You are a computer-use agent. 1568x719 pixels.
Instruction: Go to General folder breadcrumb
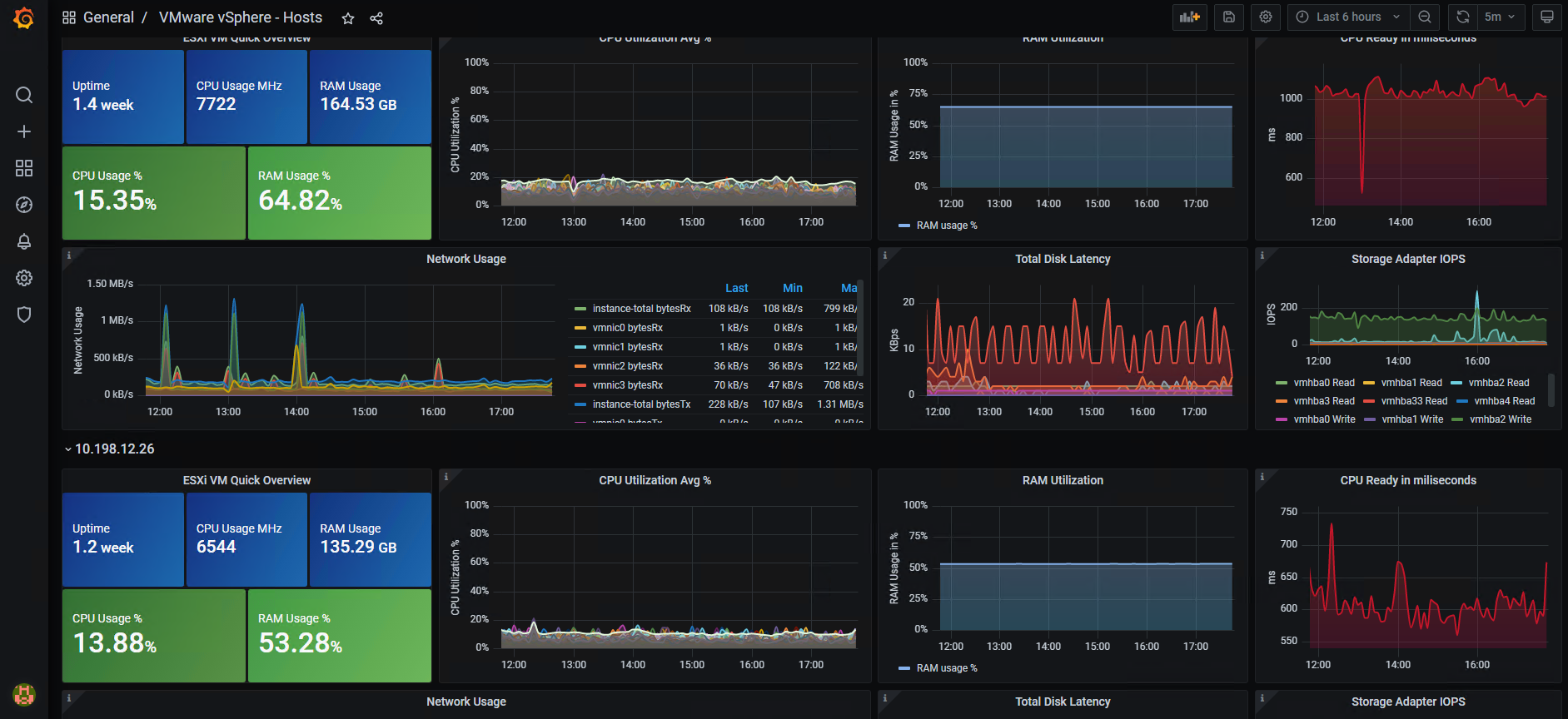pyautogui.click(x=108, y=17)
